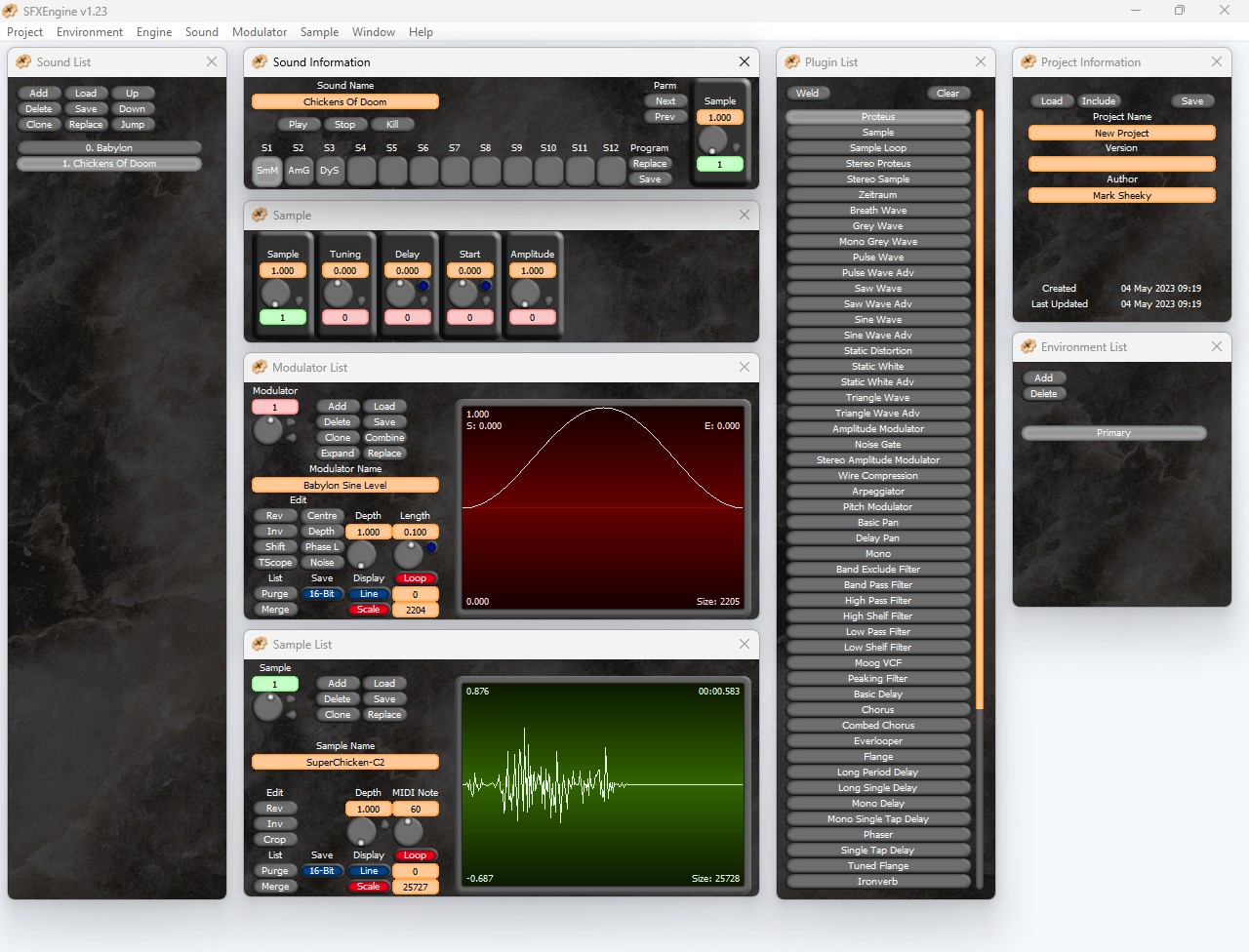Toggle the red Scale button in Modulator List
Image resolution: width=1249 pixels, height=952 pixels.
pyautogui.click(x=369, y=610)
